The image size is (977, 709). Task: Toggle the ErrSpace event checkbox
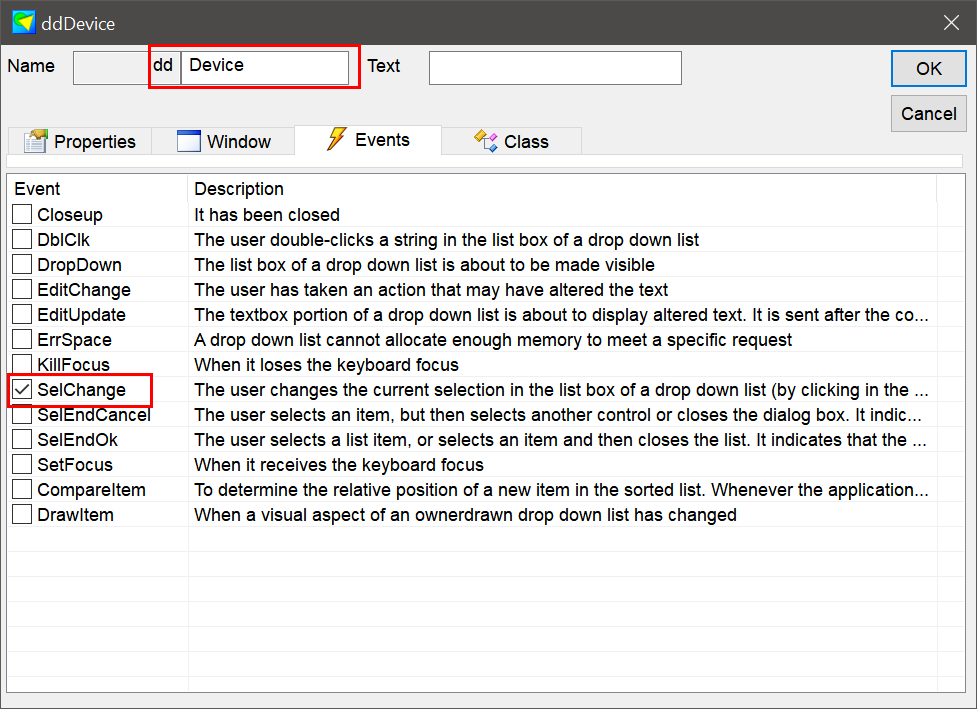click(22, 338)
